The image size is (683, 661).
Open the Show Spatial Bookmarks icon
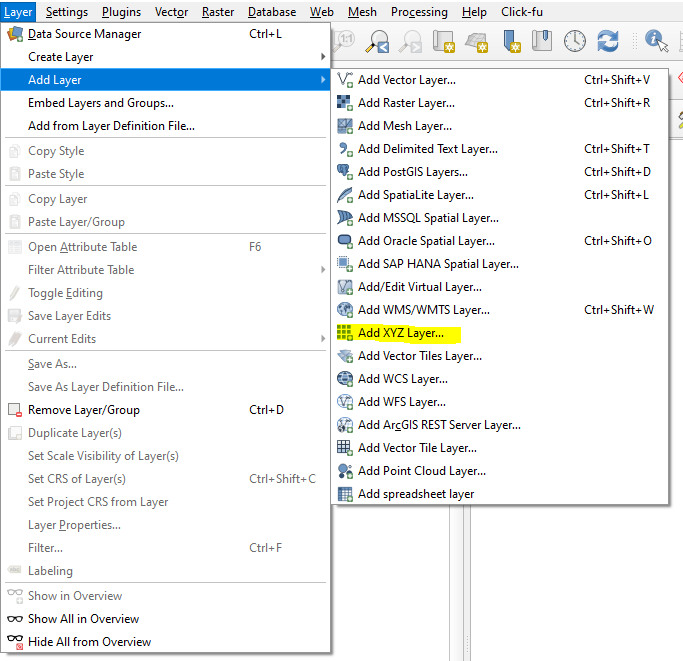click(542, 41)
